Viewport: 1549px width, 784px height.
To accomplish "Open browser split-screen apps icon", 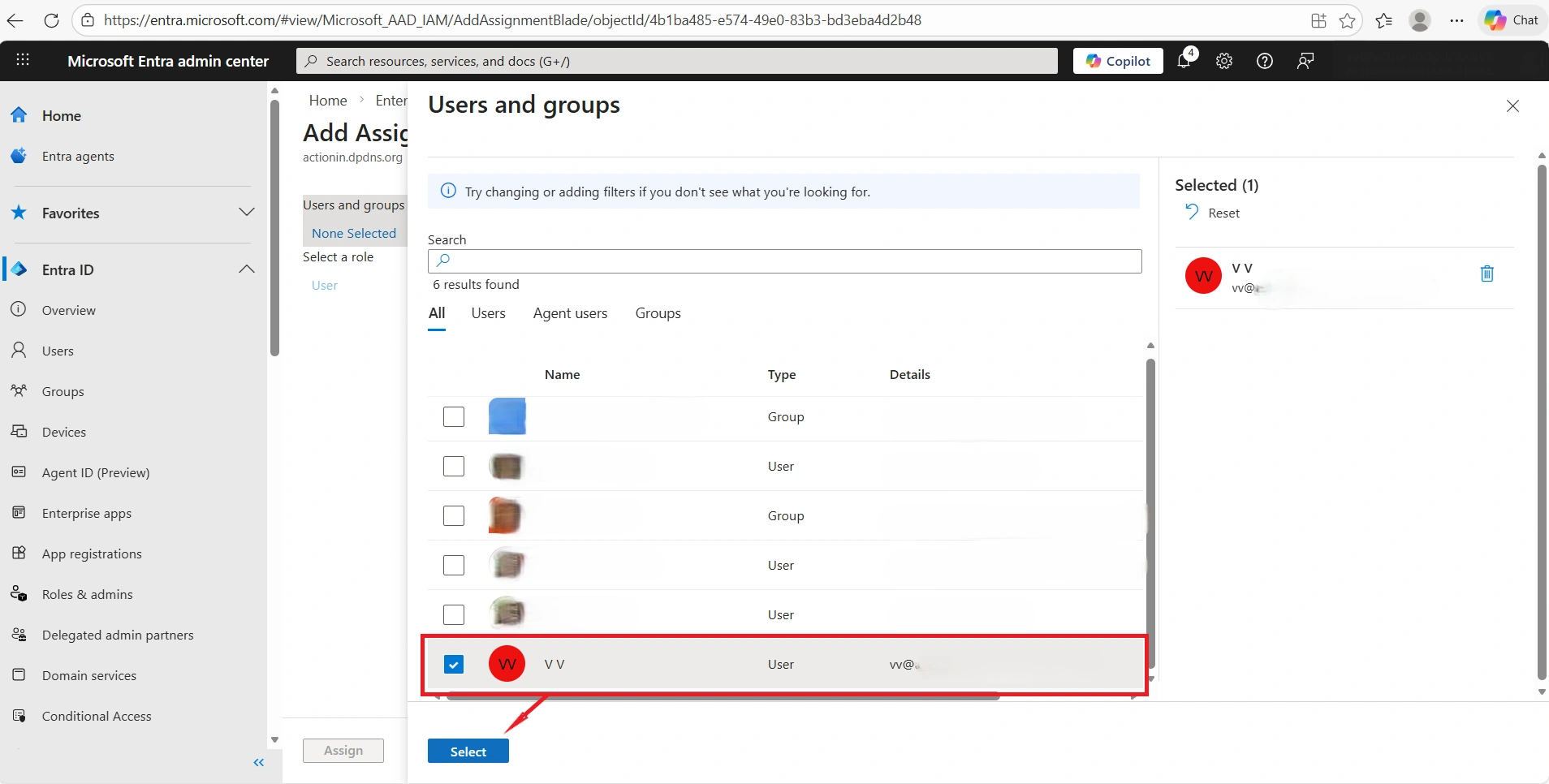I will 1318,20.
